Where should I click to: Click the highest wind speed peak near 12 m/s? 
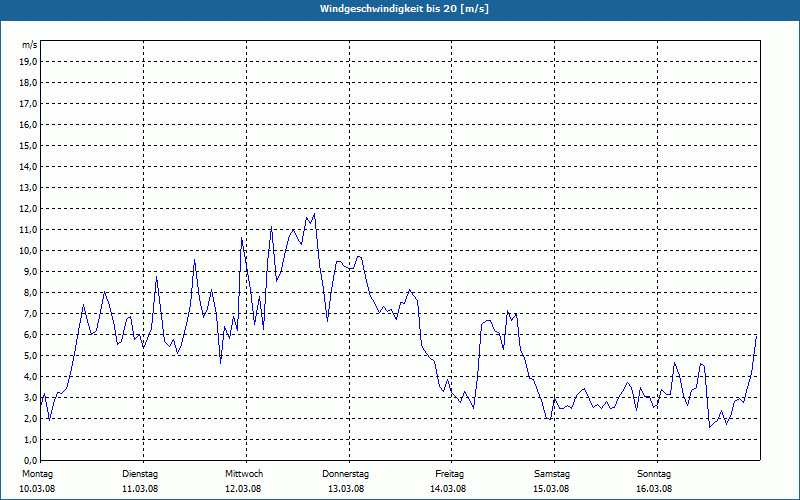314,214
